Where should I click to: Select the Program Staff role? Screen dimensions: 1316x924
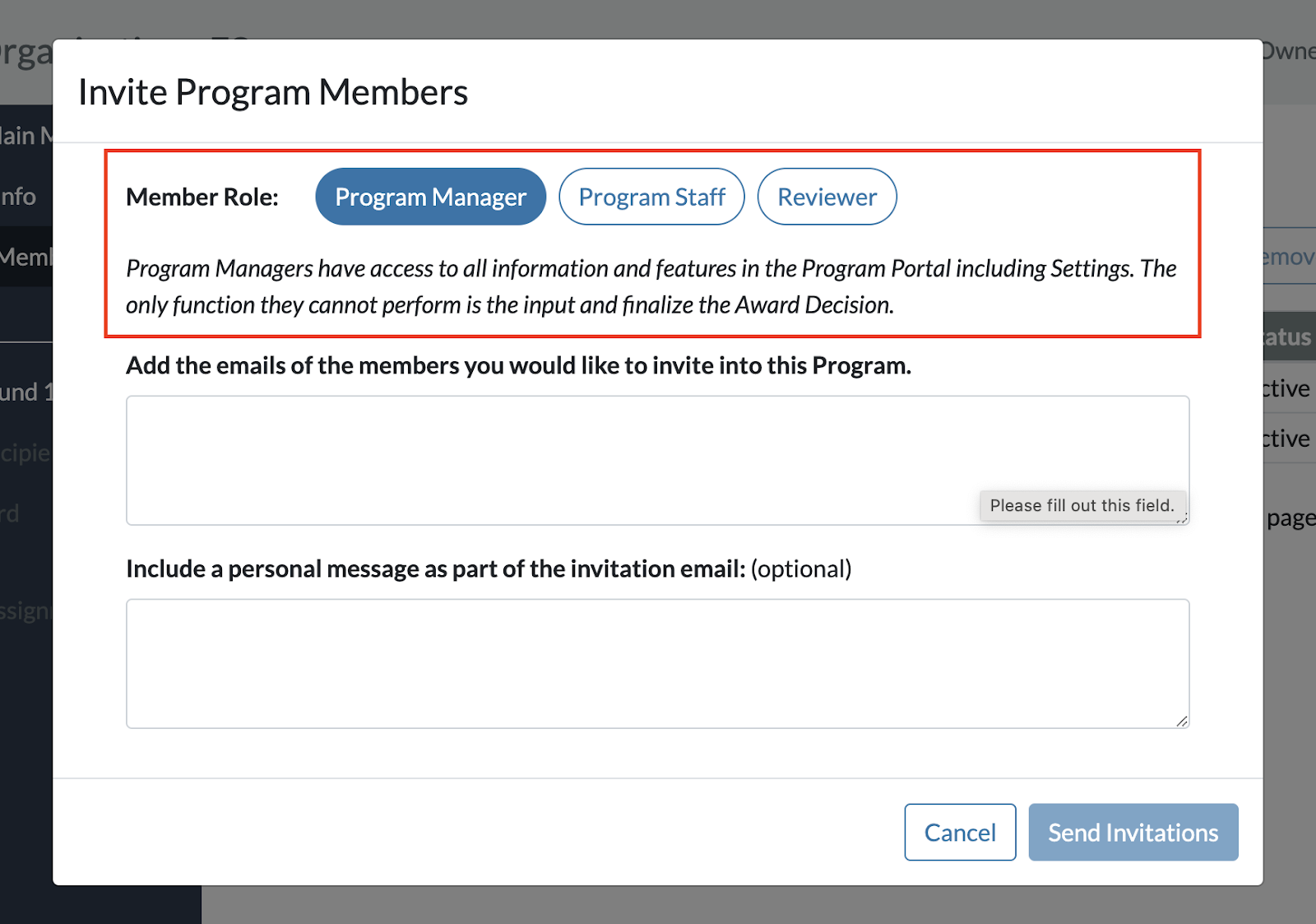pyautogui.click(x=651, y=196)
